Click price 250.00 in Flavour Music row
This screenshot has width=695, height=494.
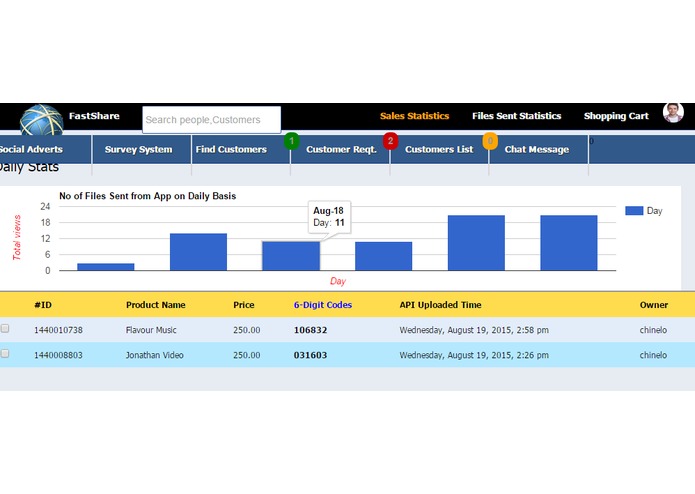pos(247,330)
